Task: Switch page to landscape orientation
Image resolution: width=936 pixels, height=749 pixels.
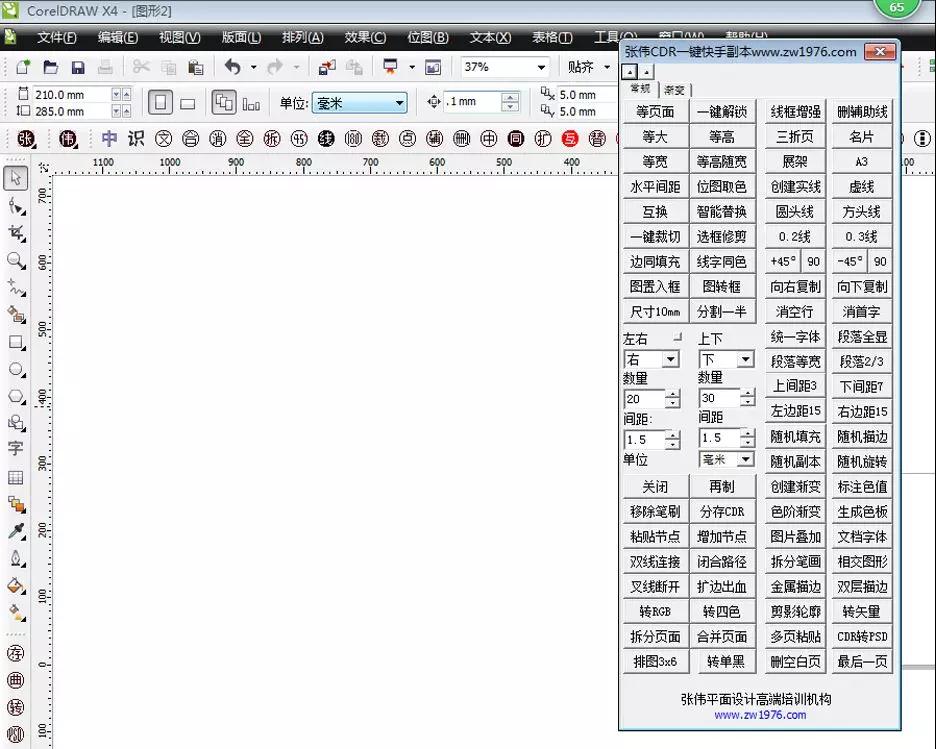Action: [x=187, y=103]
